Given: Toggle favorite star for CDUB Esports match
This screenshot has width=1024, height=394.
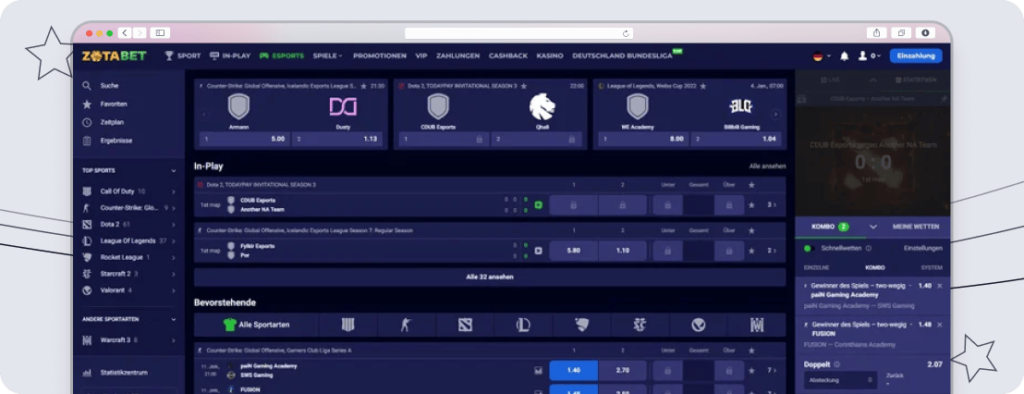Looking at the screenshot, I should tap(752, 205).
